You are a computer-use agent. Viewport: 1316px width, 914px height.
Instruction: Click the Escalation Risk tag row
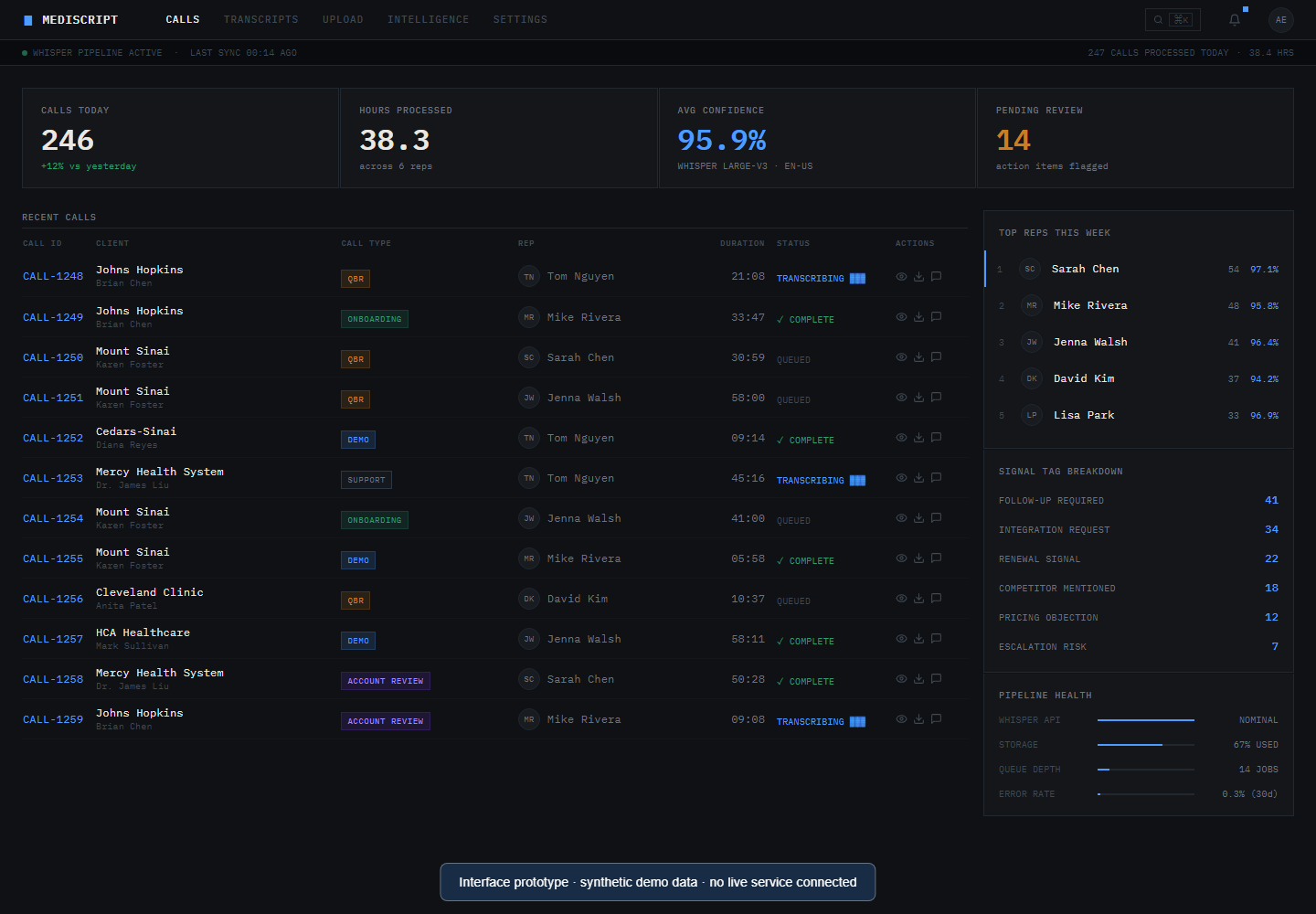[x=1139, y=647]
